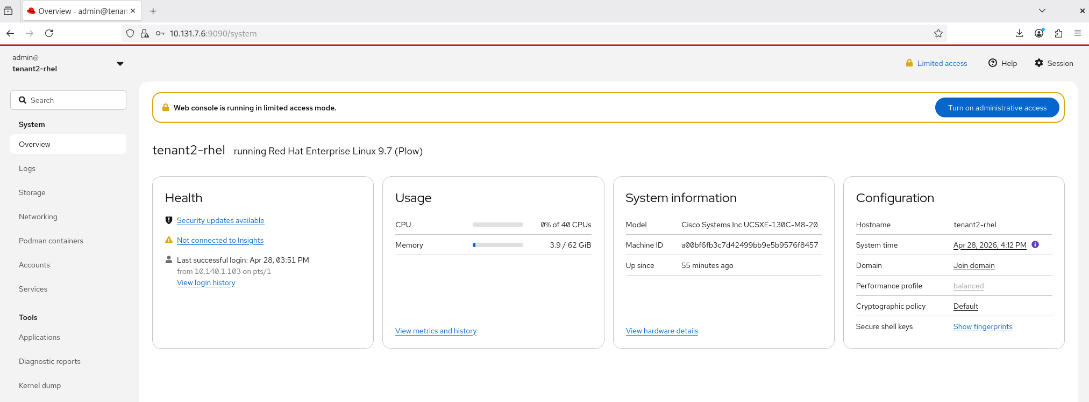Click the list all tabs chevron
1089x402 pixels.
coord(1042,10)
